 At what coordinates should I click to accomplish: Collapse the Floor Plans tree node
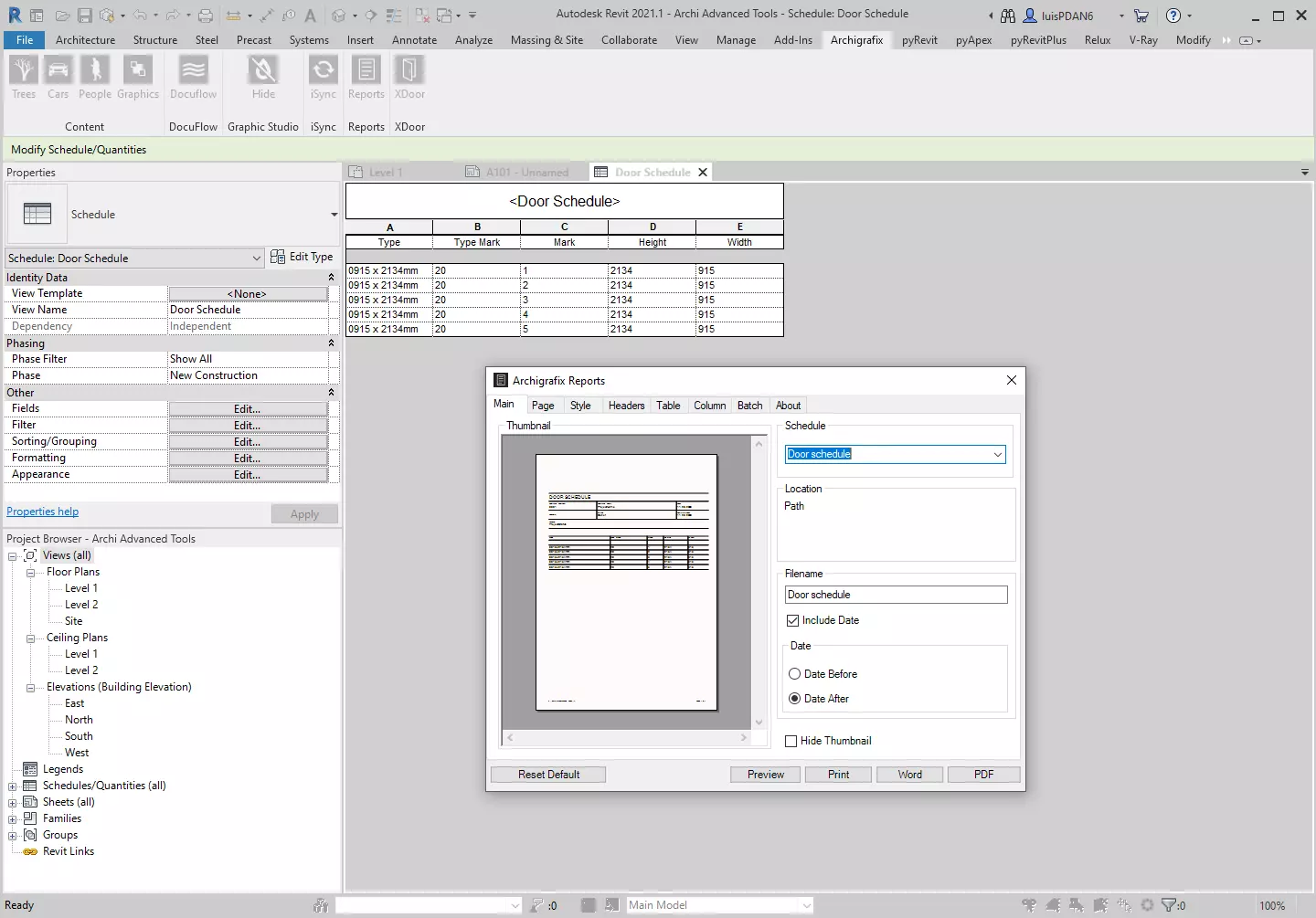click(30, 573)
